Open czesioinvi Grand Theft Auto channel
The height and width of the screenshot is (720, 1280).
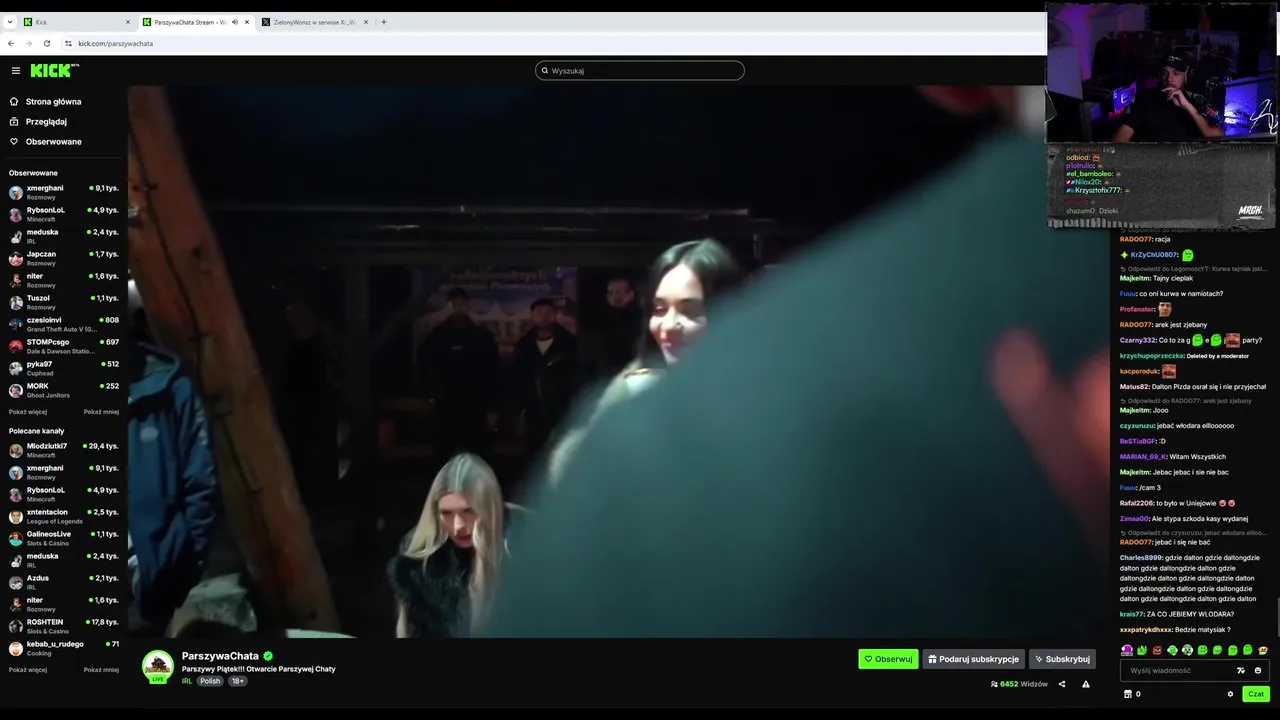point(64,324)
